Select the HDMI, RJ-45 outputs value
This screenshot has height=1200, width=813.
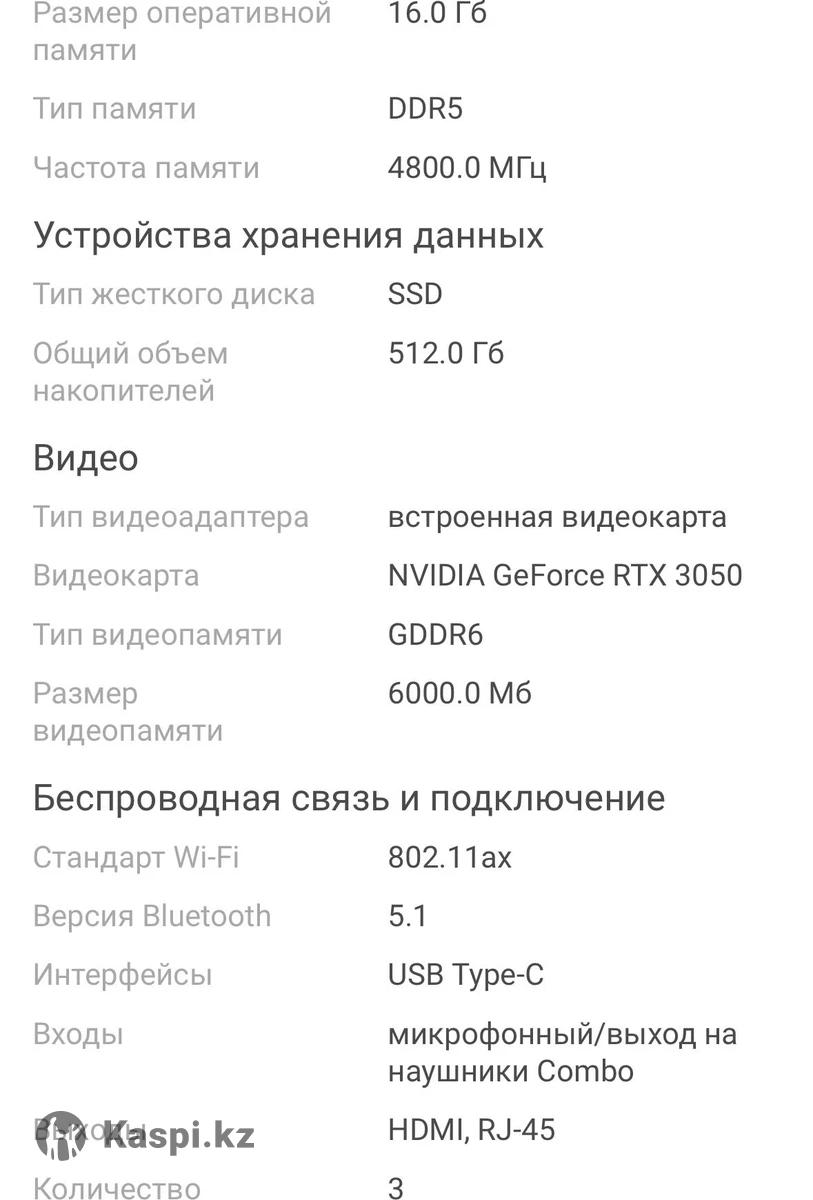click(471, 1131)
